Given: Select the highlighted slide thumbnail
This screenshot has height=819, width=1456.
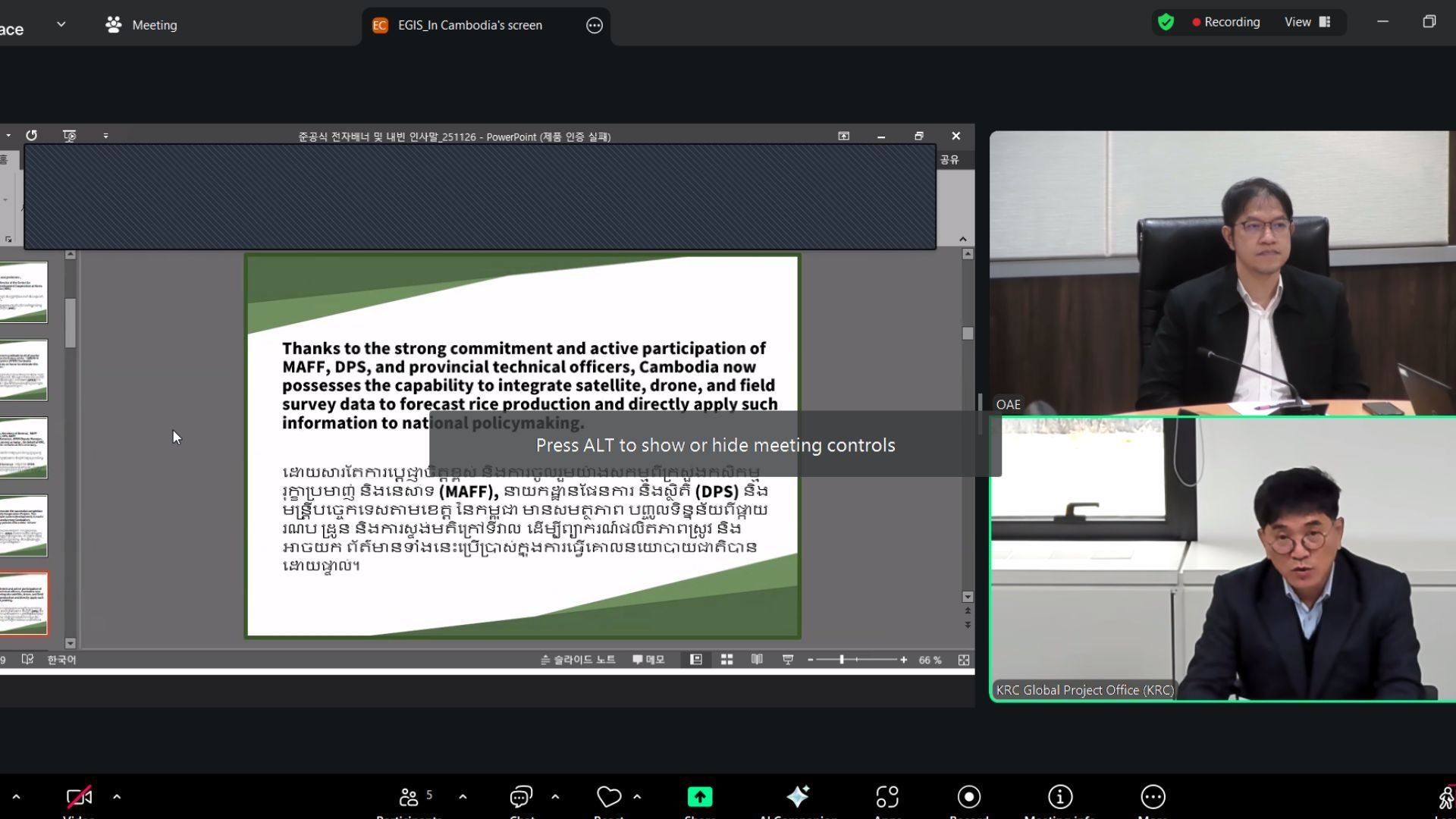Looking at the screenshot, I should click(x=24, y=604).
